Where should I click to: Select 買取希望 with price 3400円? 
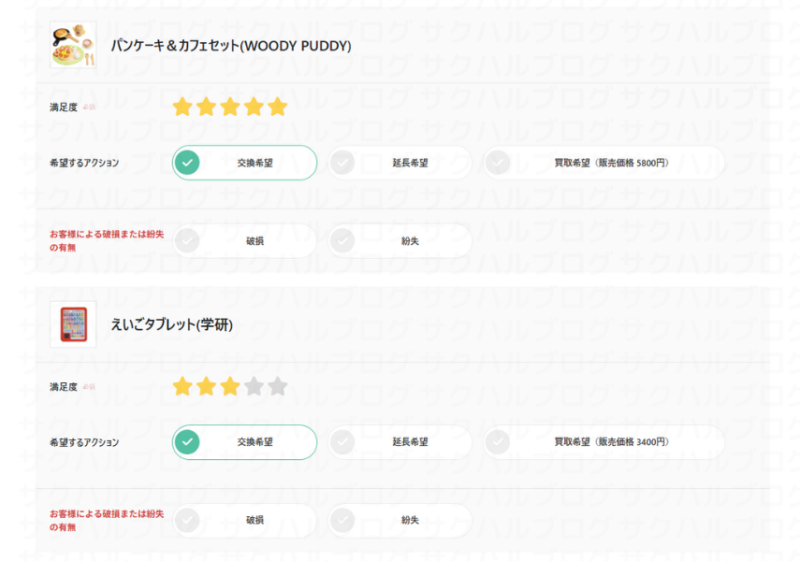604,442
